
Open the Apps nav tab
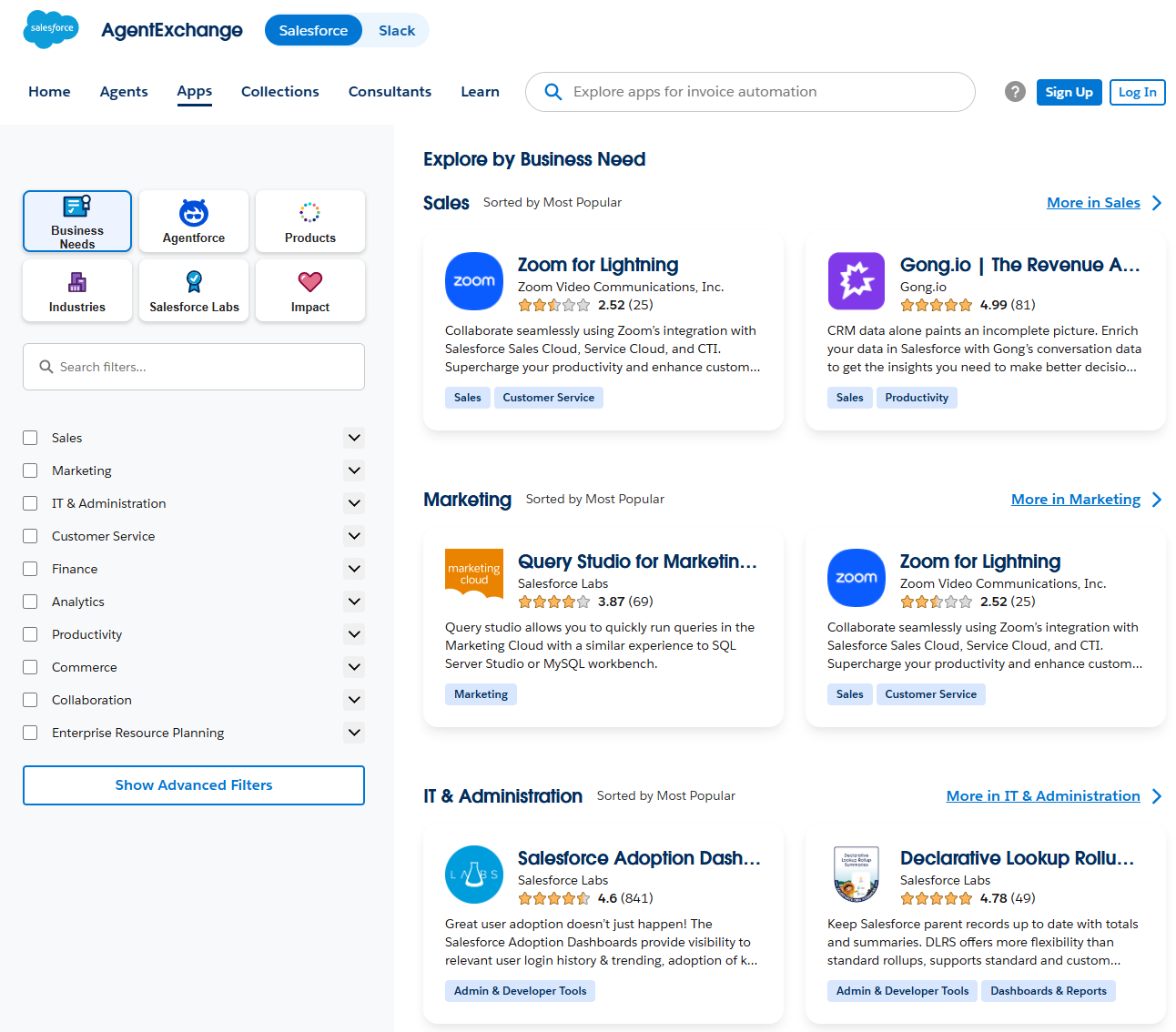pyautogui.click(x=195, y=92)
